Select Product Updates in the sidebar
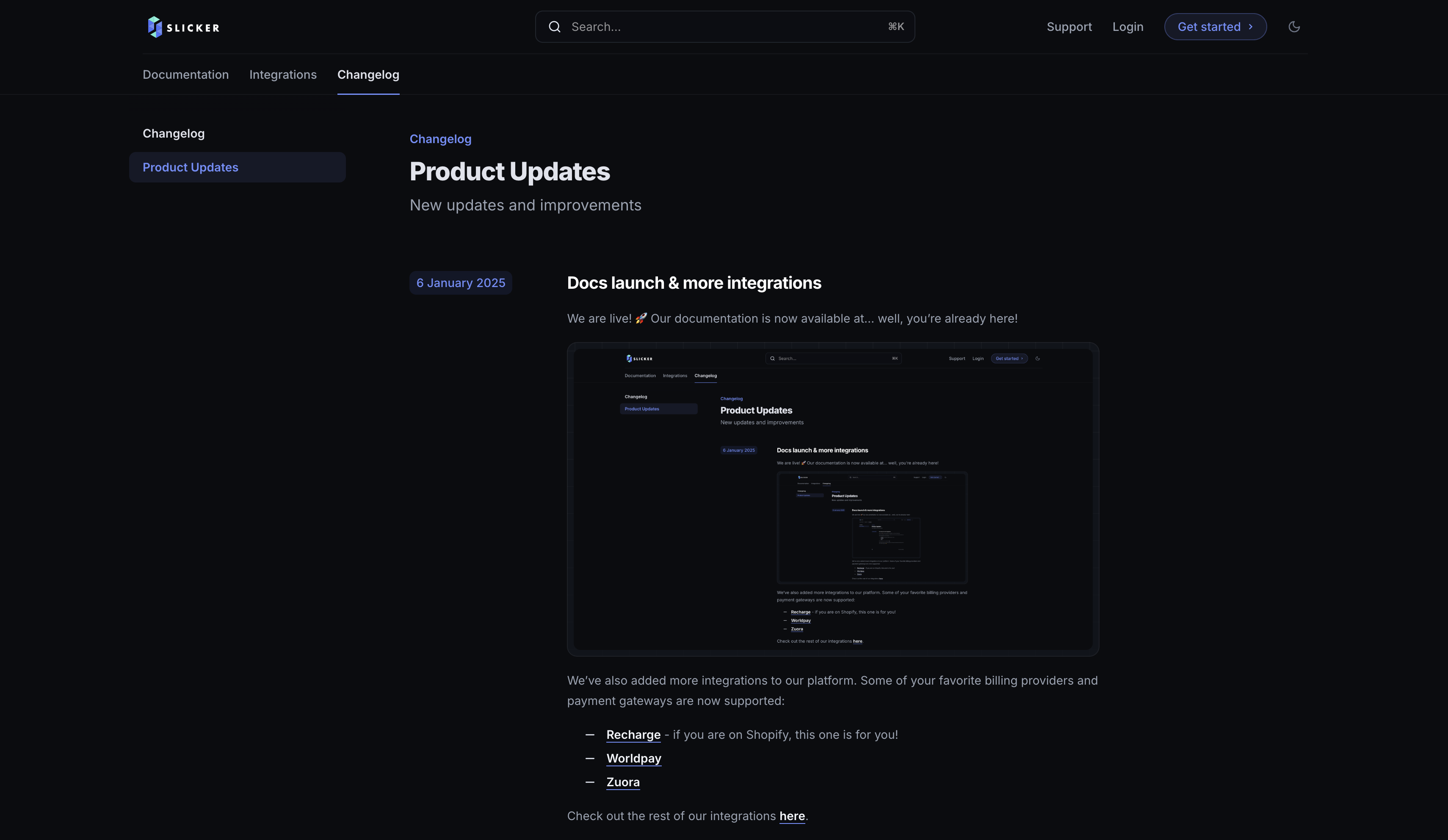 tap(190, 167)
